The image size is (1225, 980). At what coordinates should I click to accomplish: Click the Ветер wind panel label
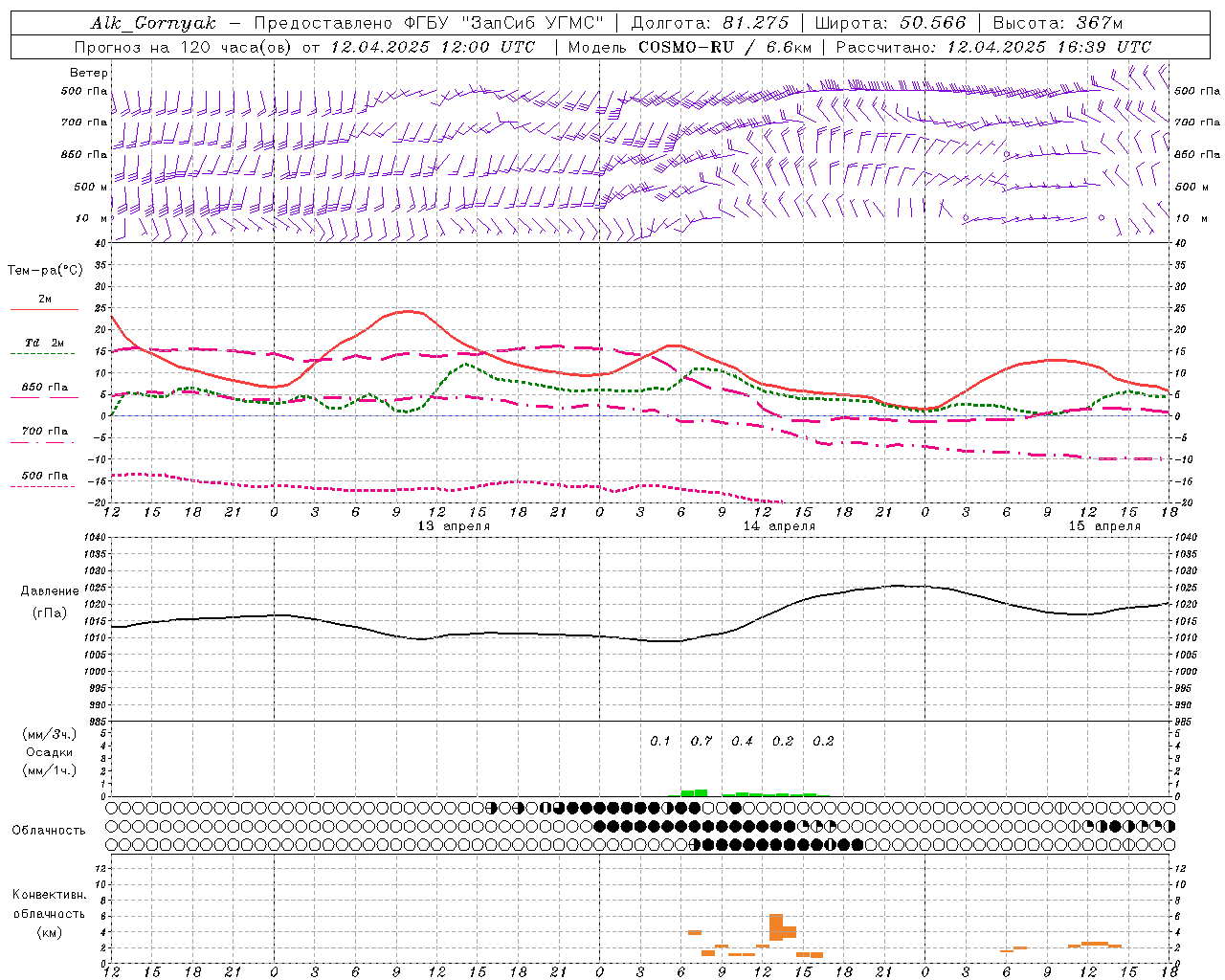tap(88, 73)
